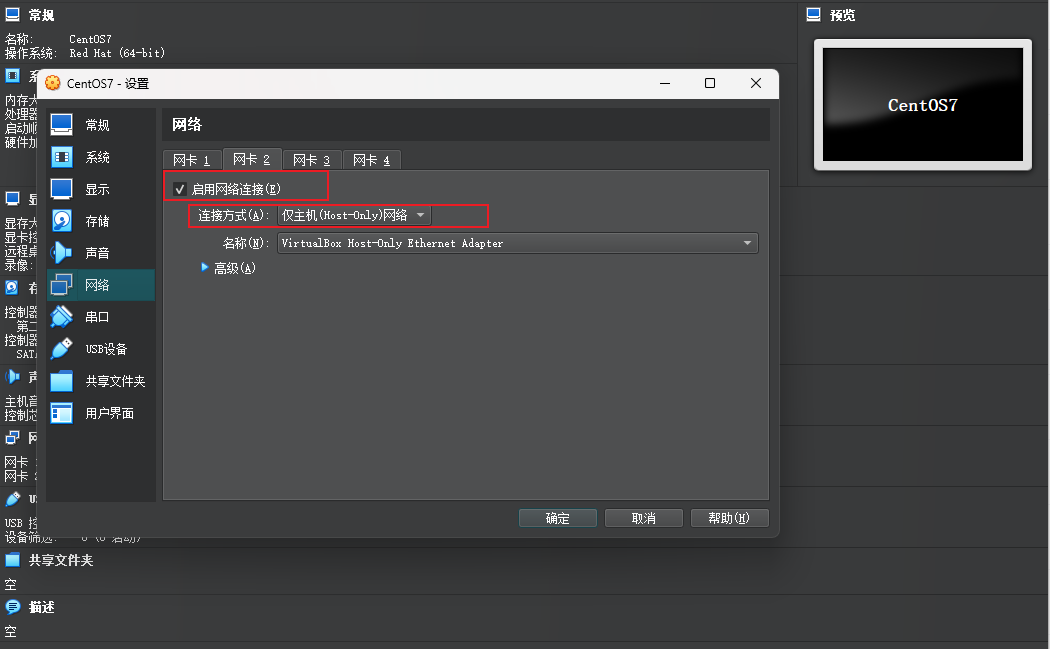Image resolution: width=1050 pixels, height=649 pixels.
Task: Click the 取消 cancel button
Action: click(x=644, y=518)
